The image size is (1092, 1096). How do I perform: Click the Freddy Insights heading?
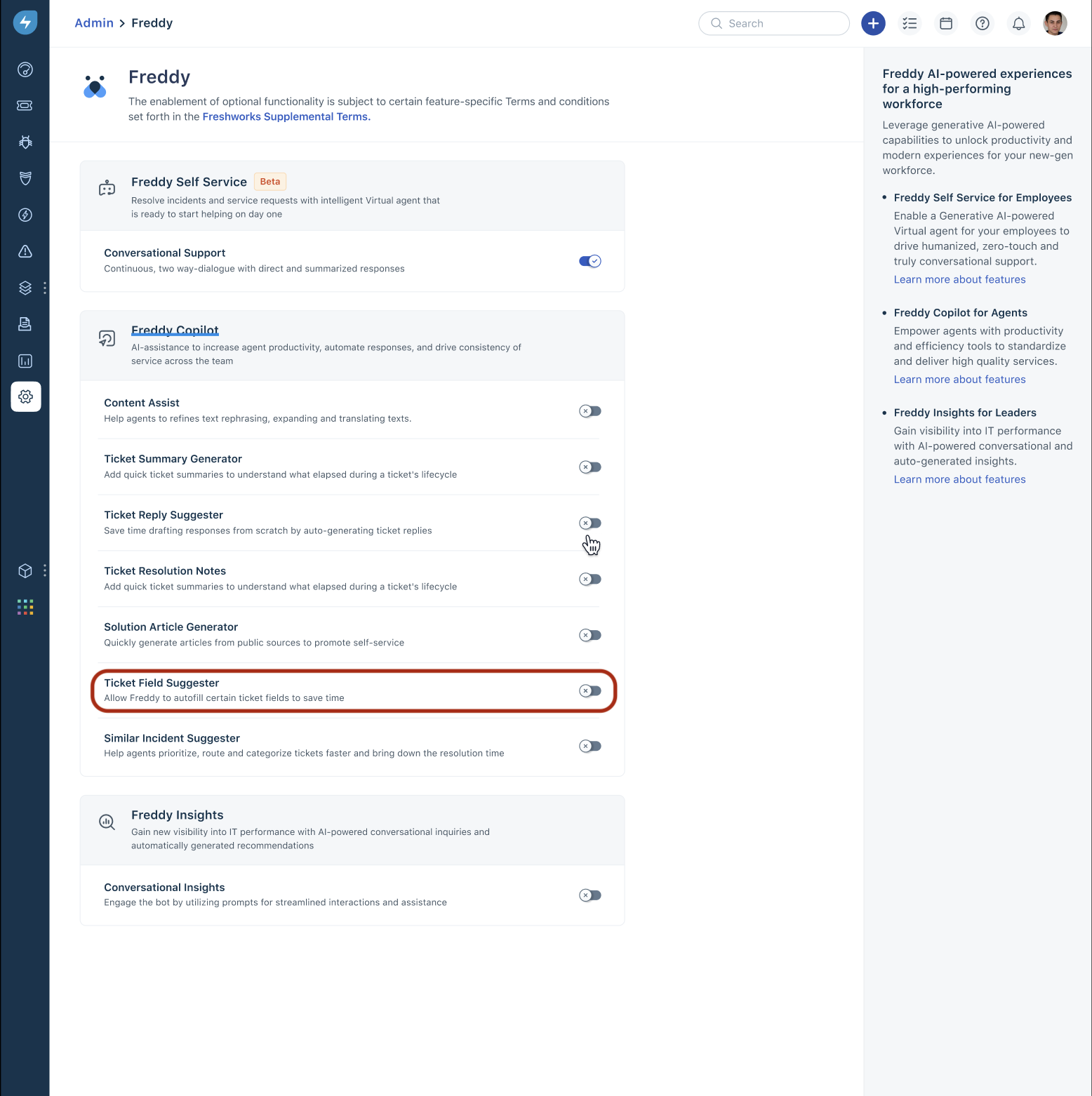[177, 815]
